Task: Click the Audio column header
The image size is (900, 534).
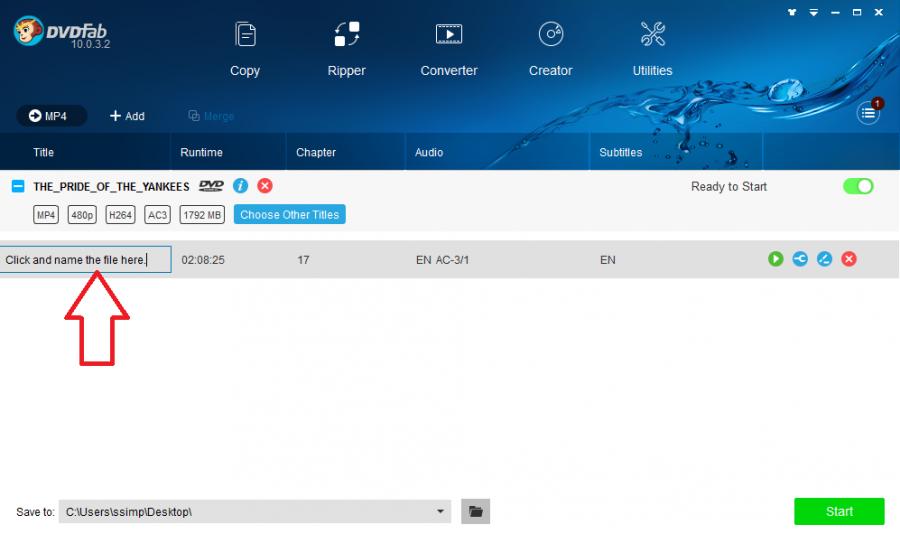Action: tap(429, 152)
